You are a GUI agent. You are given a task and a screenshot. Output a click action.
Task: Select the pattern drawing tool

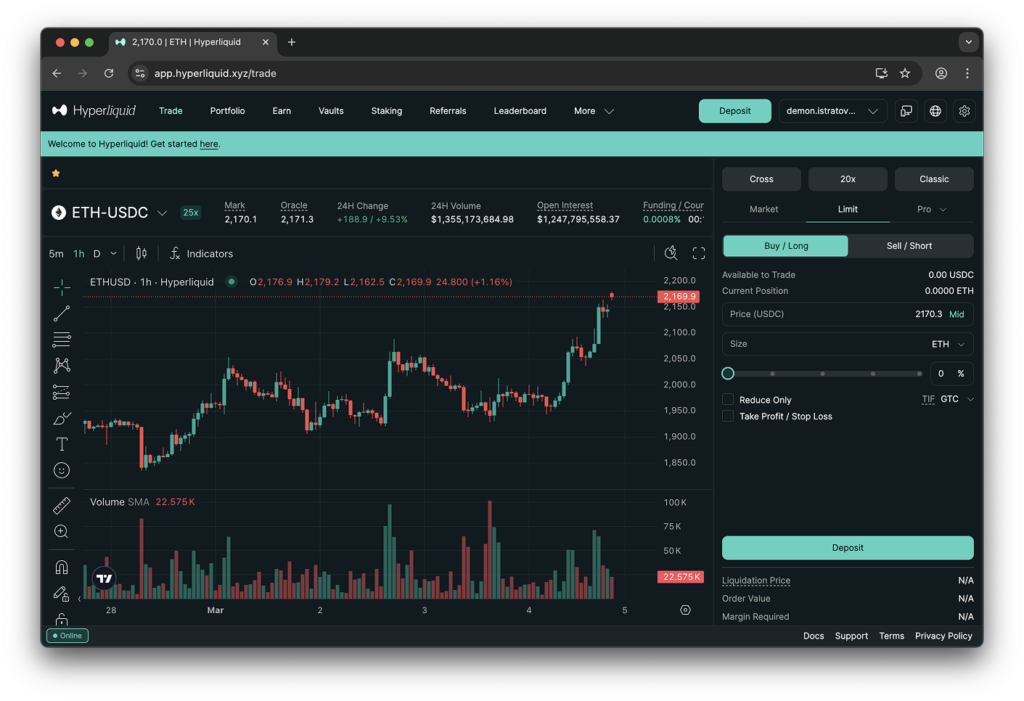point(61,365)
